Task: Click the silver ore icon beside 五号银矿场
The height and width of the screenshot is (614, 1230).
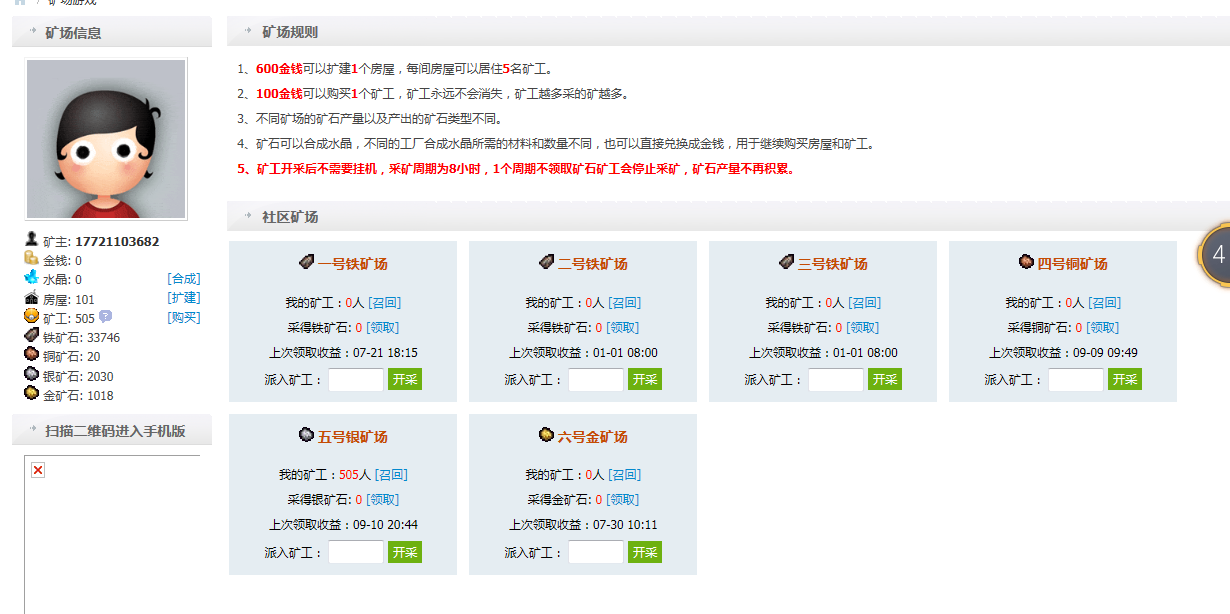Action: (x=307, y=435)
